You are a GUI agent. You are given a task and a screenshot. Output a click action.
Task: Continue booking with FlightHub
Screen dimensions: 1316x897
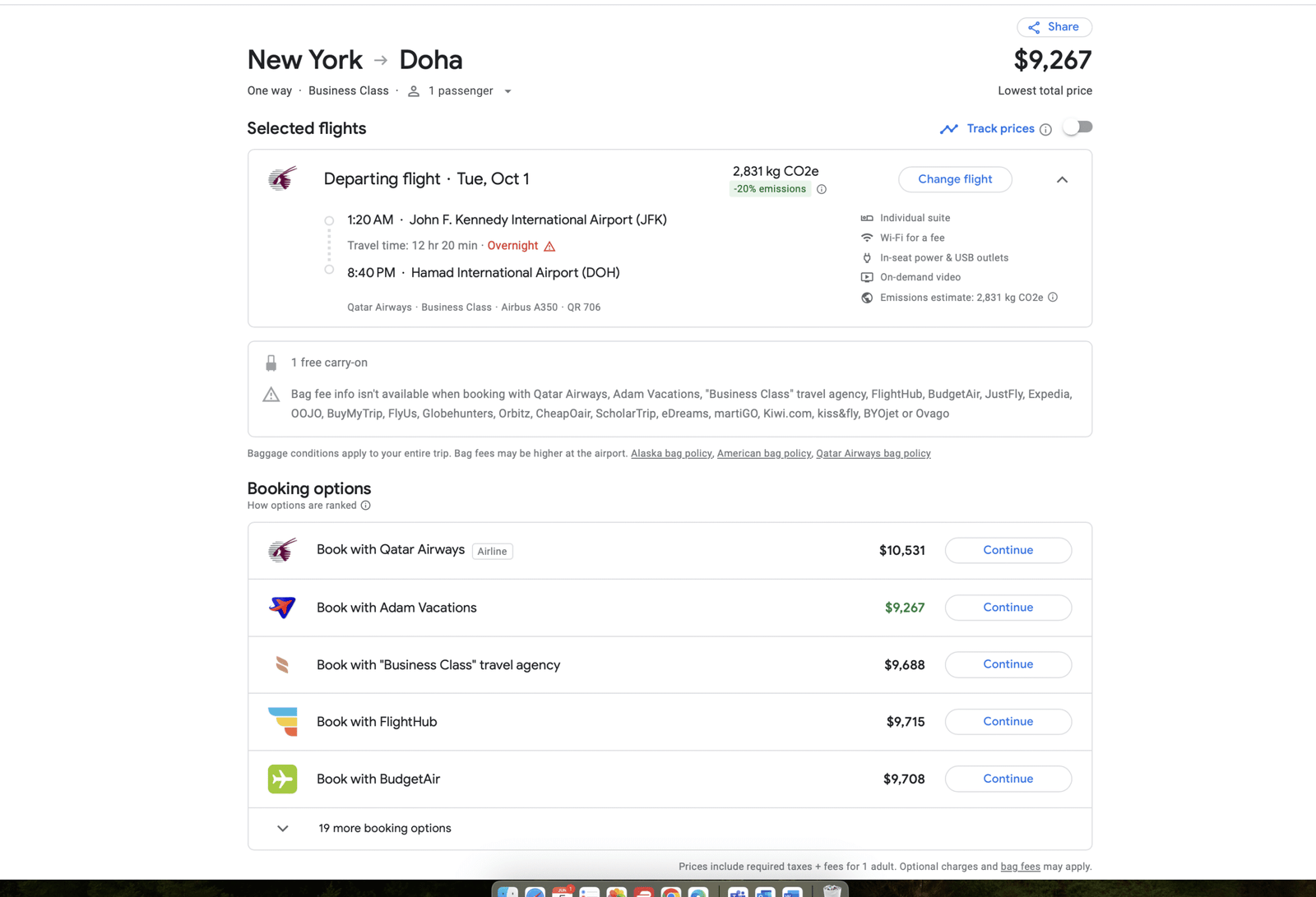coord(1008,721)
